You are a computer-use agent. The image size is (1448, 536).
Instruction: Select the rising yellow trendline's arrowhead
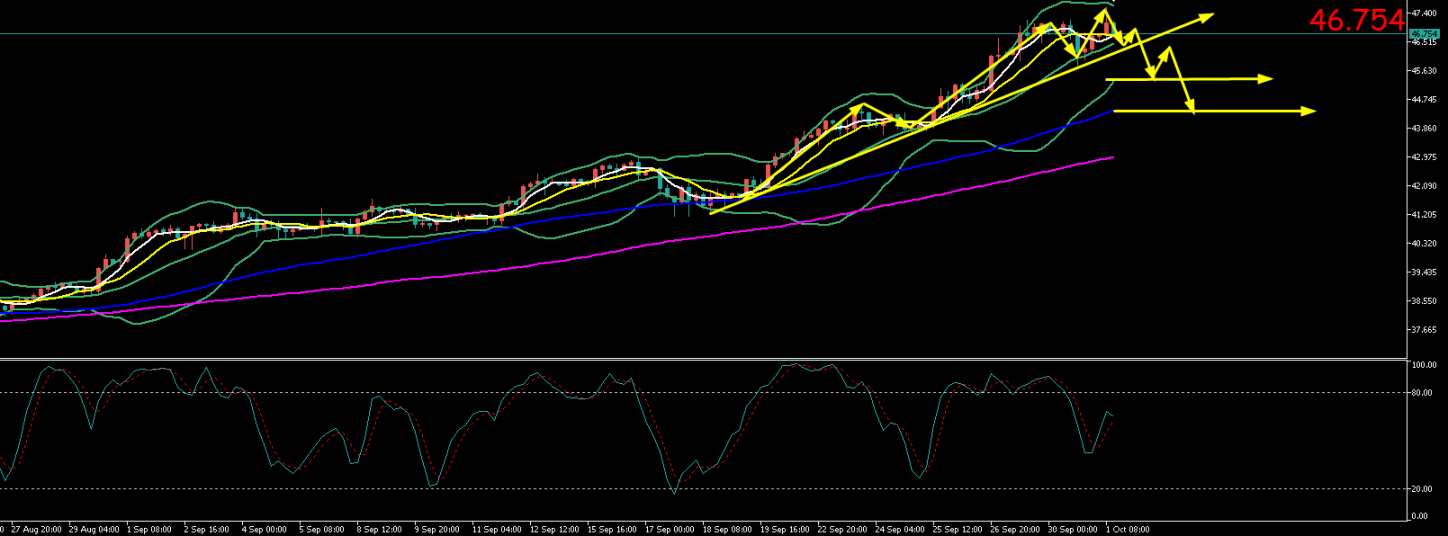tap(1208, 16)
